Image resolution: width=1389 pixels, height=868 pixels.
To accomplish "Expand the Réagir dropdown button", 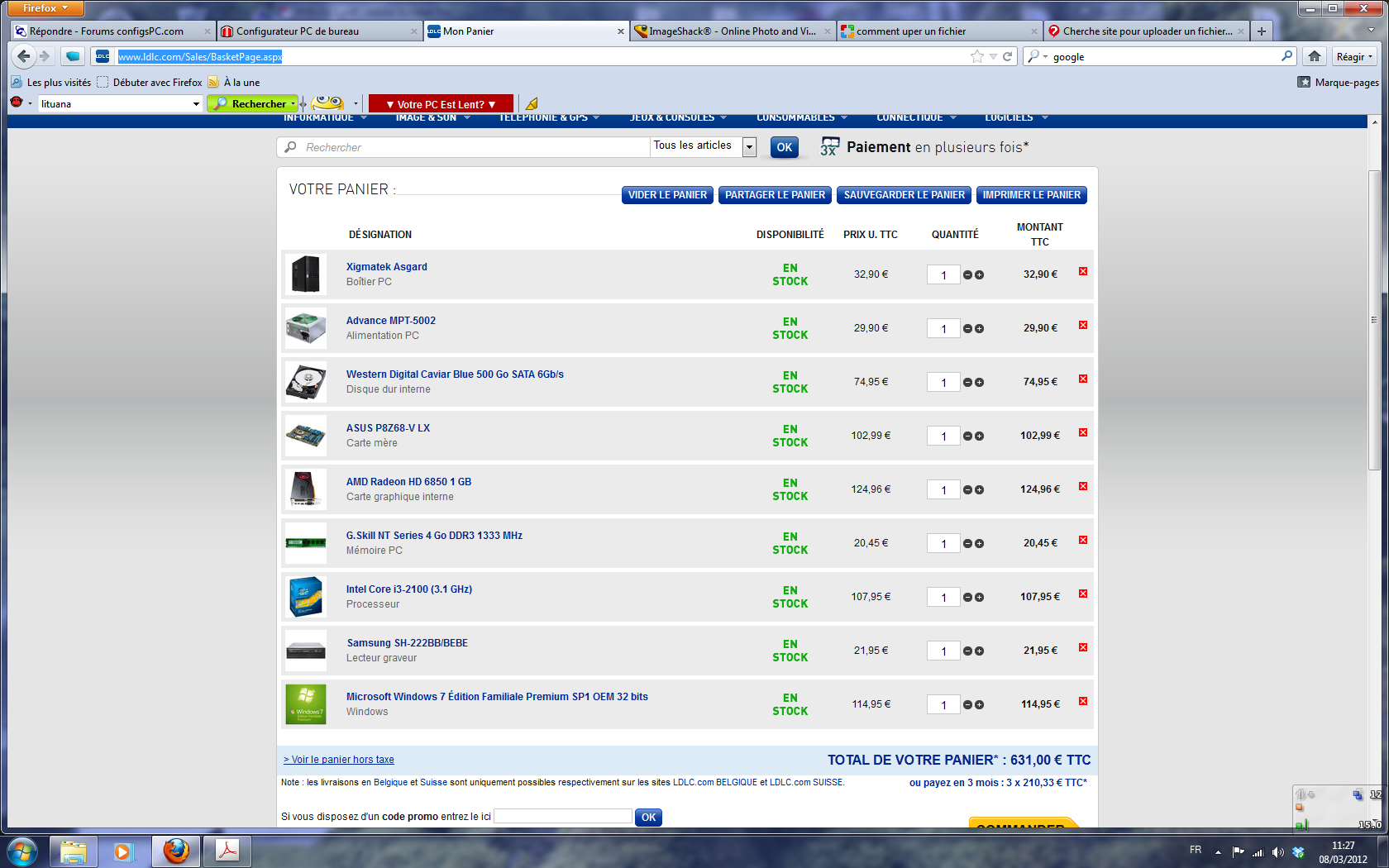I will (x=1353, y=56).
